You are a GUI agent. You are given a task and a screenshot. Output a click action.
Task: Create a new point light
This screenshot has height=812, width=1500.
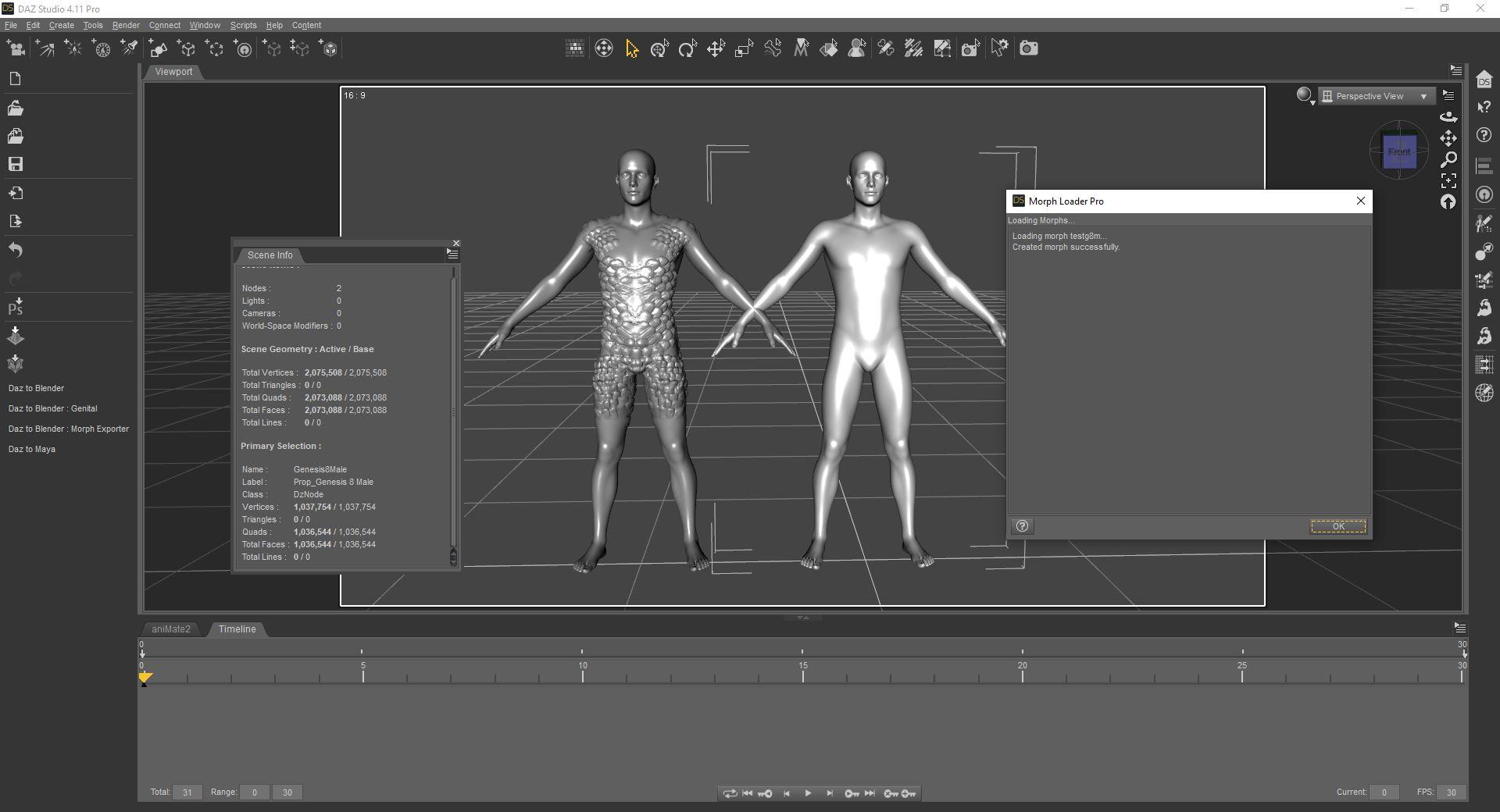pyautogui.click(x=73, y=49)
